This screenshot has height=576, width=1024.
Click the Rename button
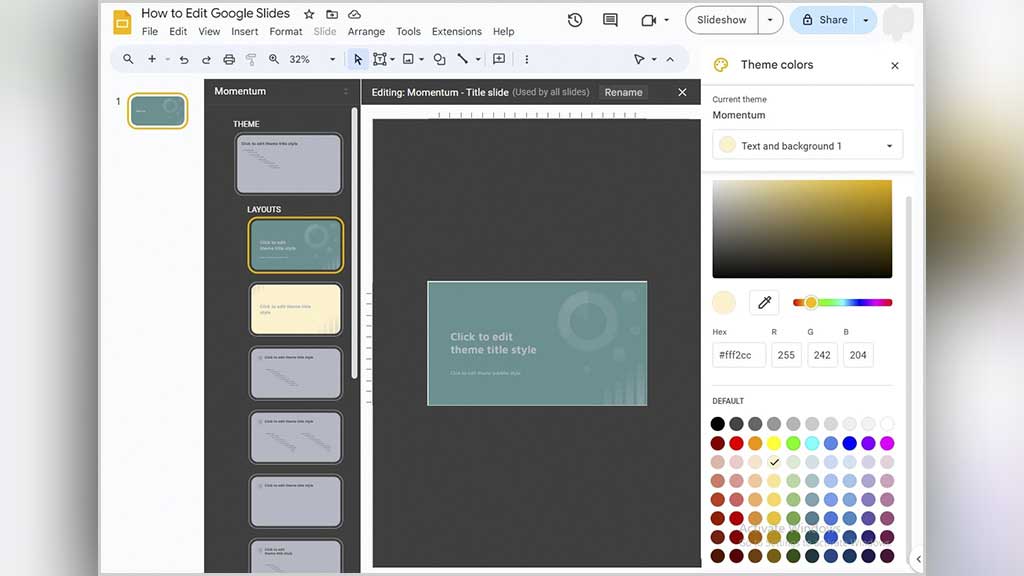[623, 92]
